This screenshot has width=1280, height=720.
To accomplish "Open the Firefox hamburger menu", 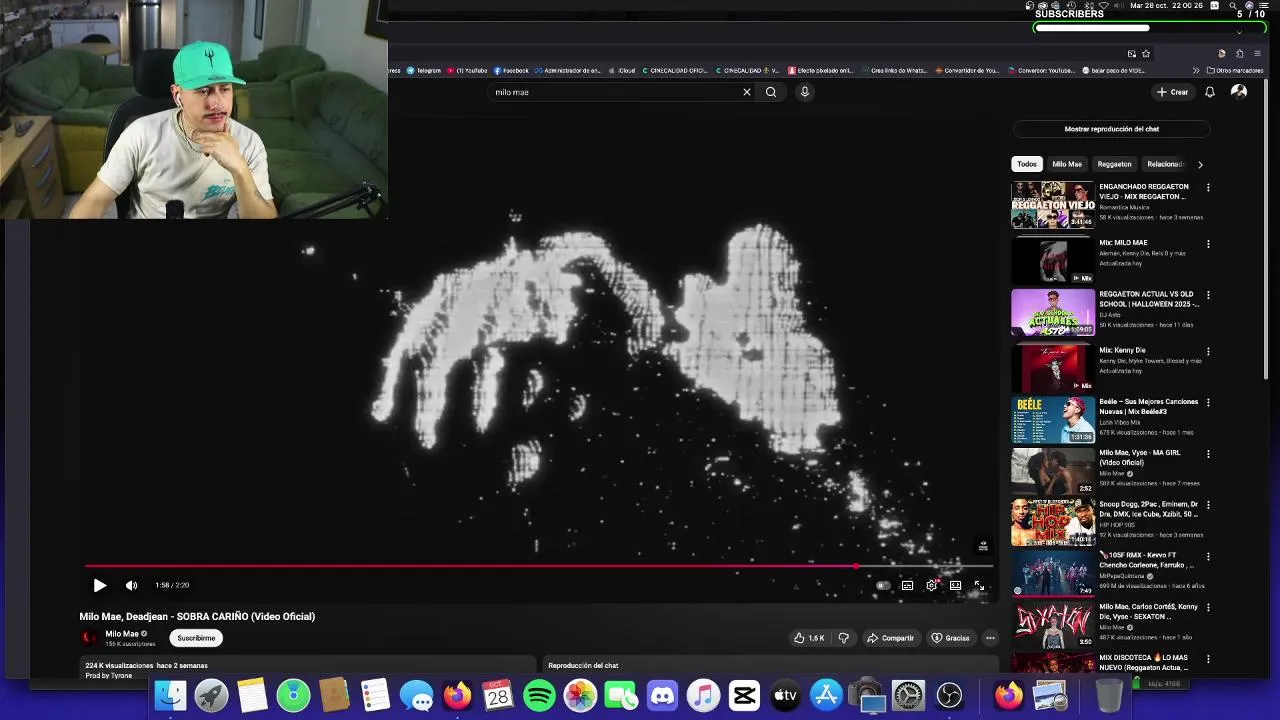I will click(x=1257, y=54).
